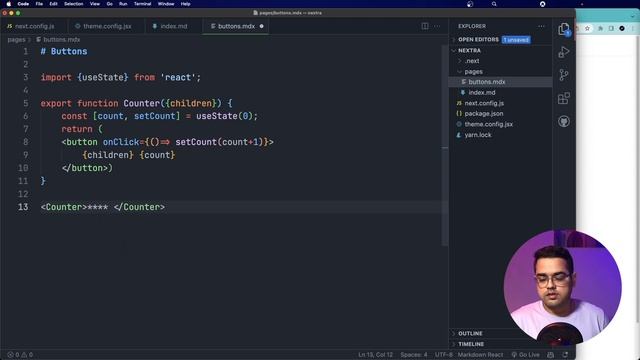Click the Apple menu icon

click(x=9, y=4)
